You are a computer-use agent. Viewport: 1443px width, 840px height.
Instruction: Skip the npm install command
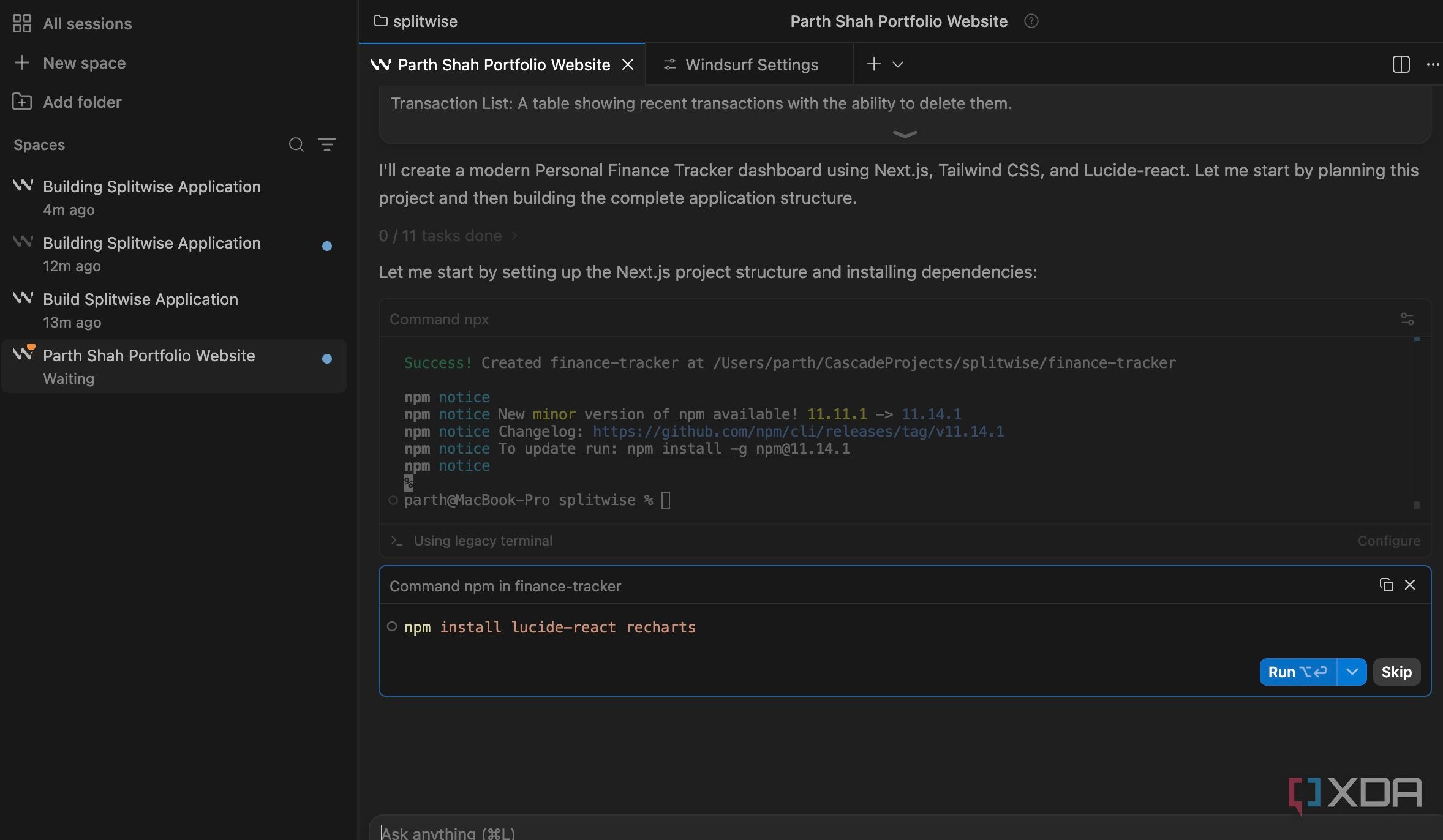1396,672
